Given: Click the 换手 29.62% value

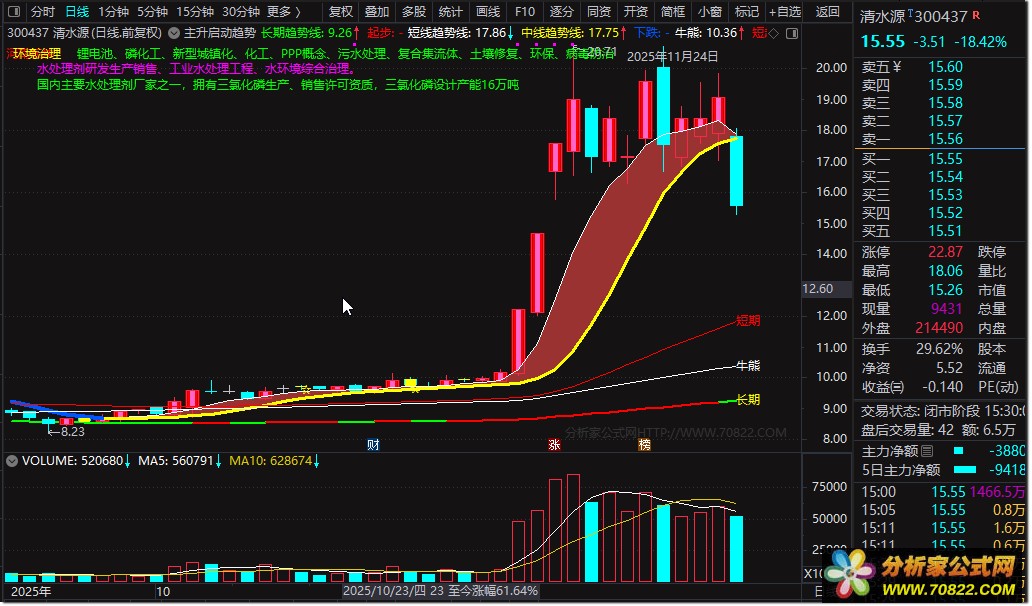Looking at the screenshot, I should [x=939, y=349].
